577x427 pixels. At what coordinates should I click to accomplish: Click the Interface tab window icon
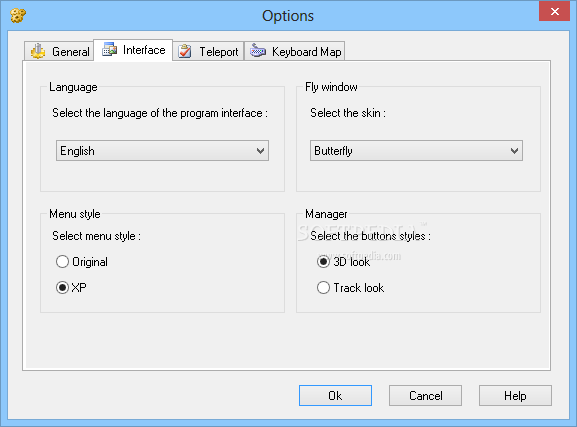point(110,49)
